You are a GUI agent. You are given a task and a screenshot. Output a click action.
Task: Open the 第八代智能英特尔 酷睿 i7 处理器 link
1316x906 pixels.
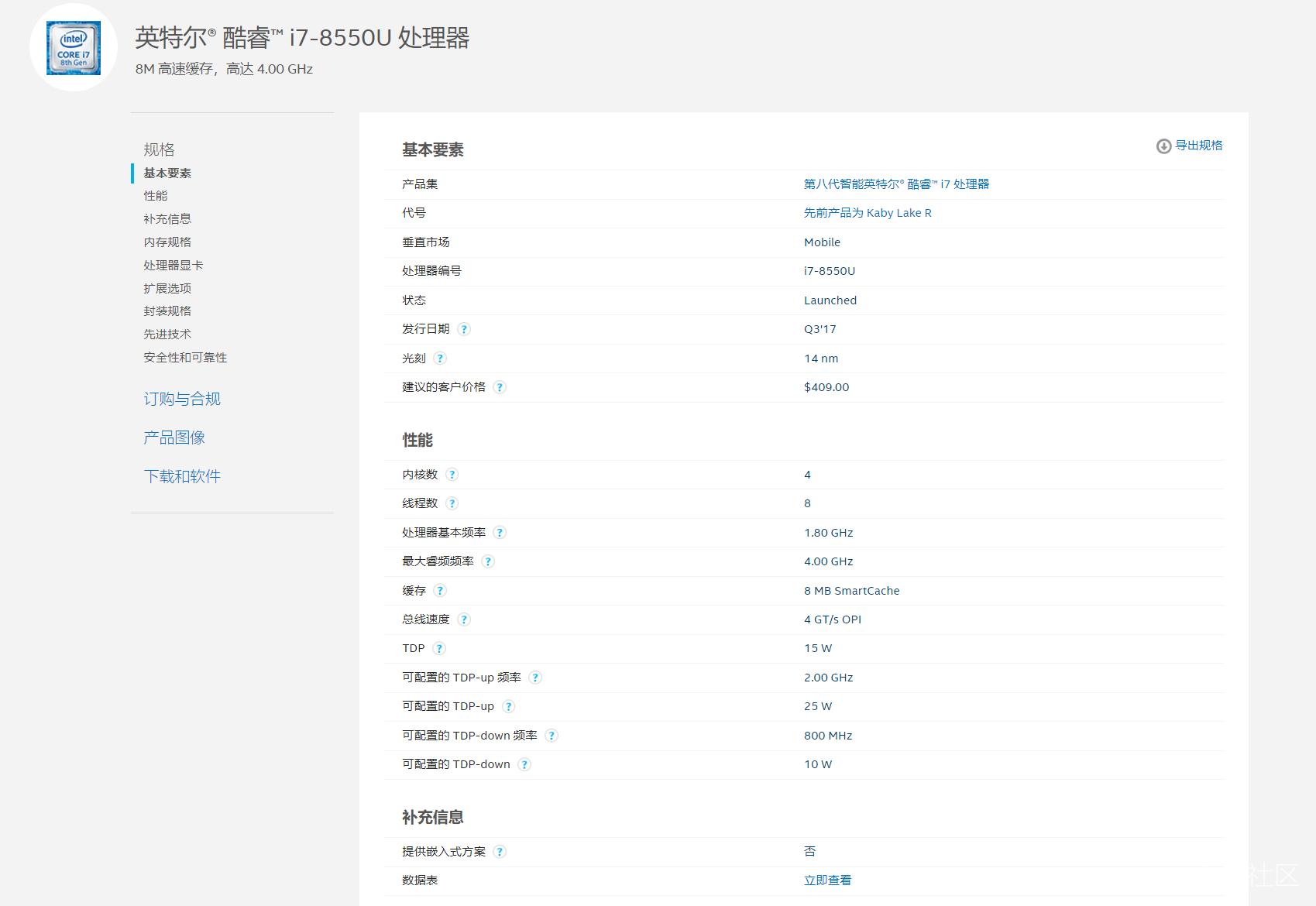coord(896,184)
